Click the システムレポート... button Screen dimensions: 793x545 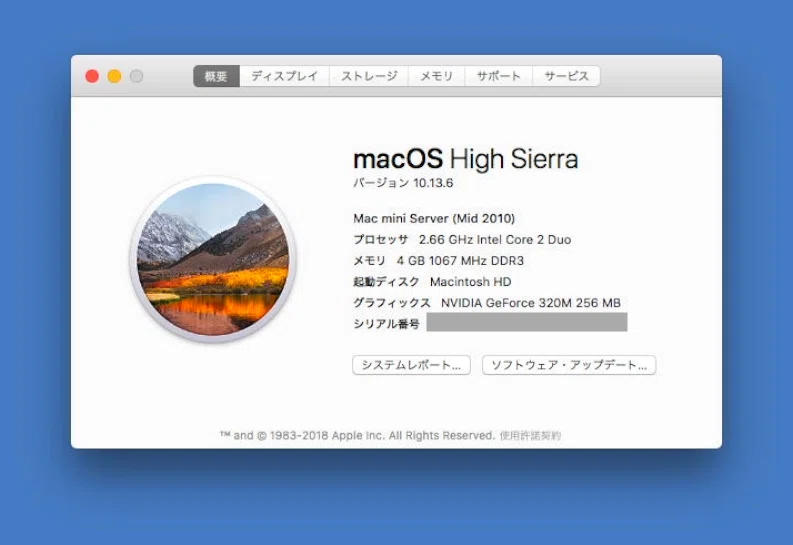[x=411, y=365]
